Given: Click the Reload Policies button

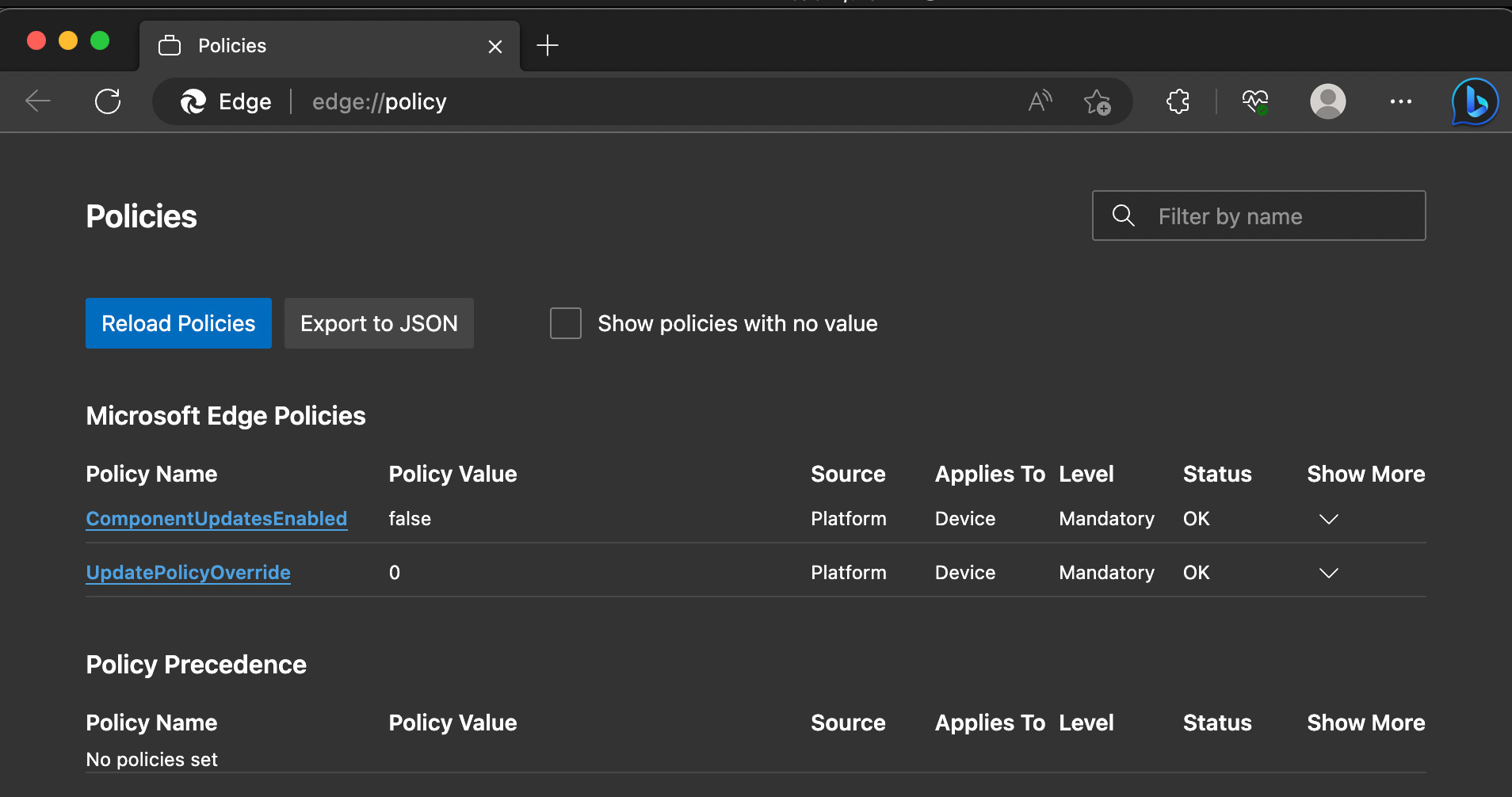Looking at the screenshot, I should point(178,323).
